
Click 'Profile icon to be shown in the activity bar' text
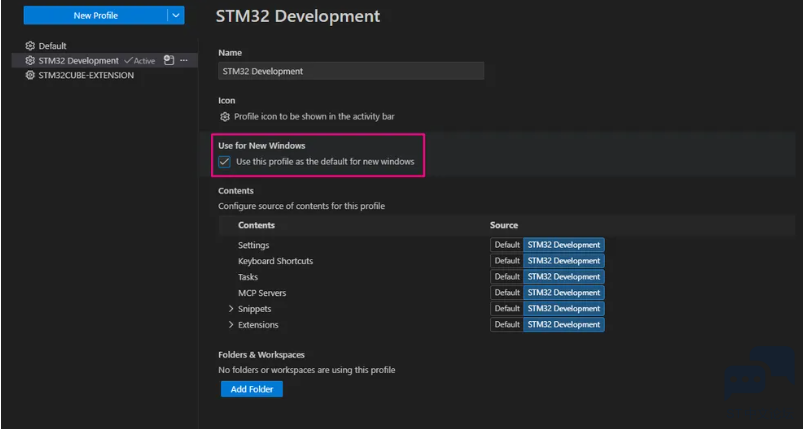314,117
